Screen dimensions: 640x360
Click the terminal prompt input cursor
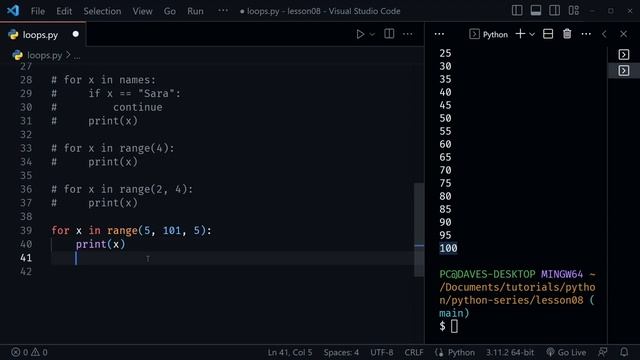(454, 326)
